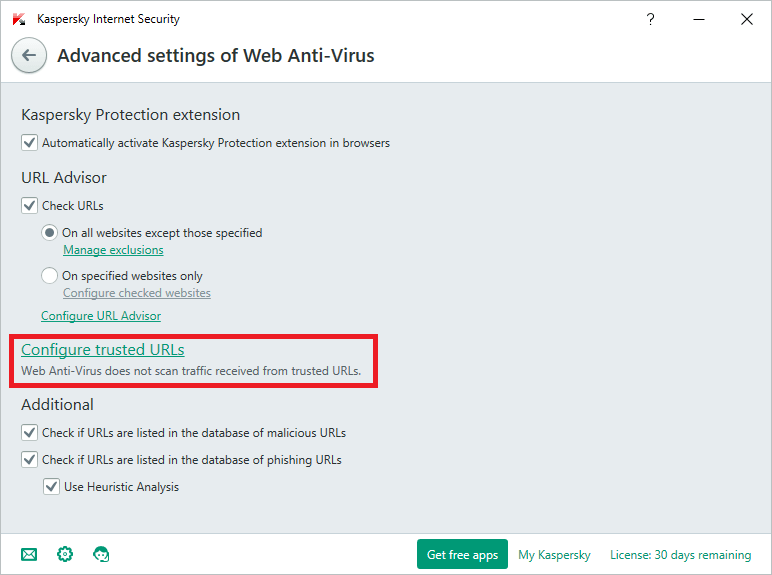This screenshot has height=575, width=772.
Task: Click Configure checked websites link
Action: (x=136, y=293)
